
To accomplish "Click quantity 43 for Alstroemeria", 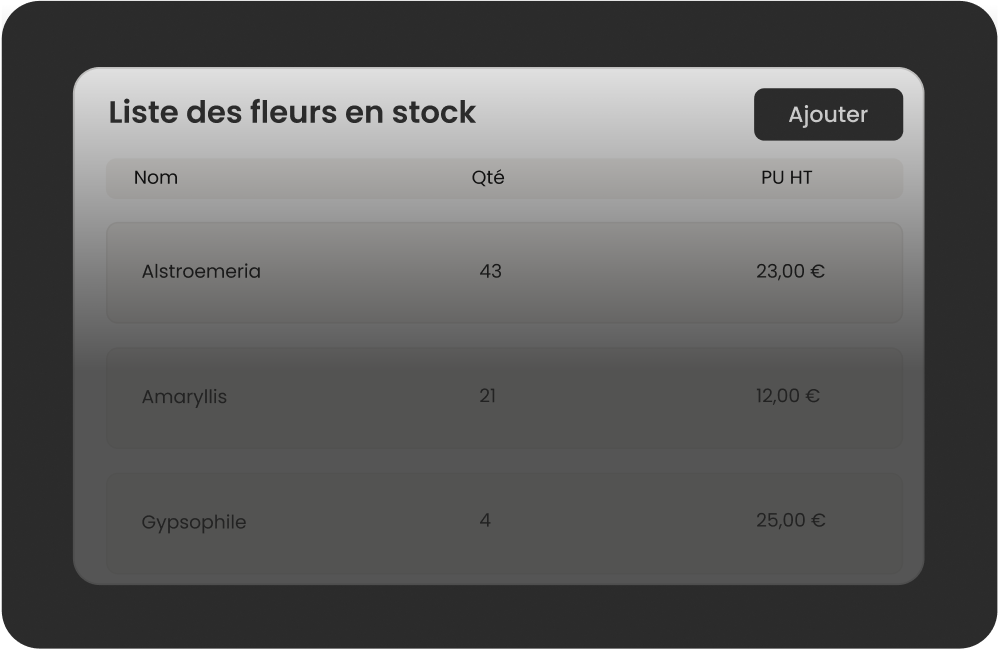I will (x=491, y=272).
